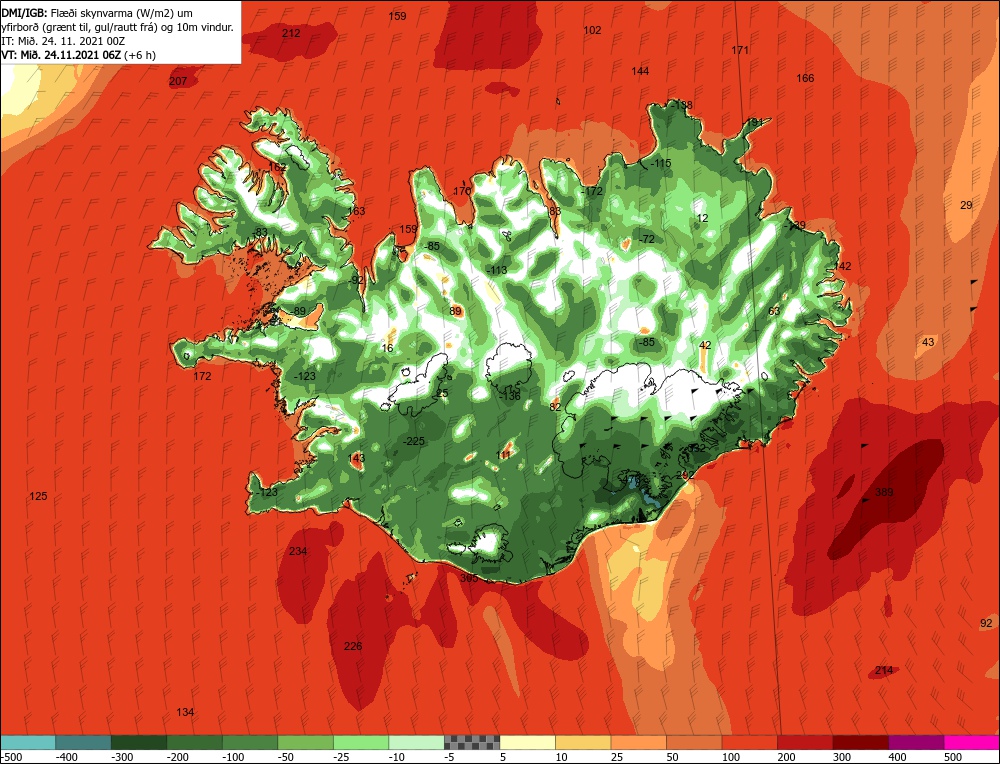Screen dimensions: 1000x764
Task: Click the -100 to -50 legend swatch
Action: (x=250, y=742)
